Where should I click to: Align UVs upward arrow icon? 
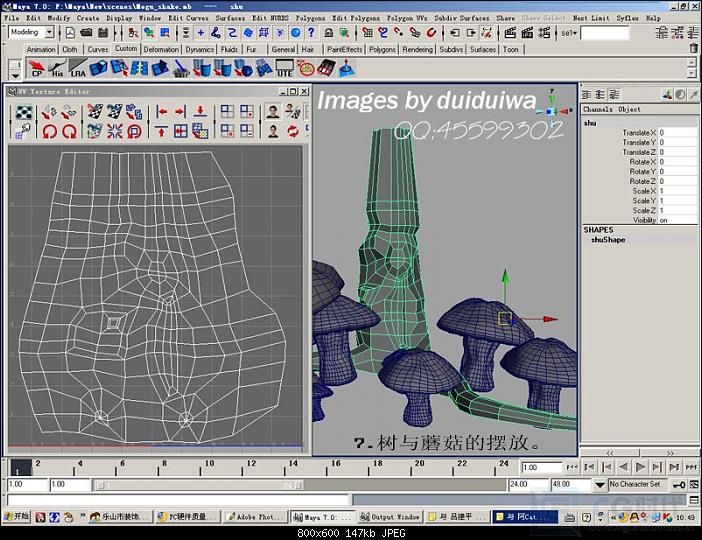point(161,132)
